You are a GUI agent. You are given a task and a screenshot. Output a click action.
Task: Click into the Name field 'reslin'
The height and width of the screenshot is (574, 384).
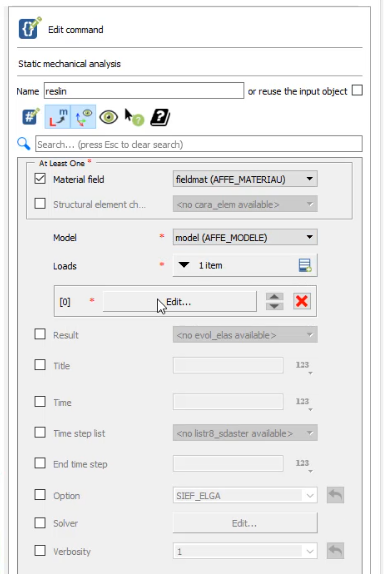coord(144,90)
